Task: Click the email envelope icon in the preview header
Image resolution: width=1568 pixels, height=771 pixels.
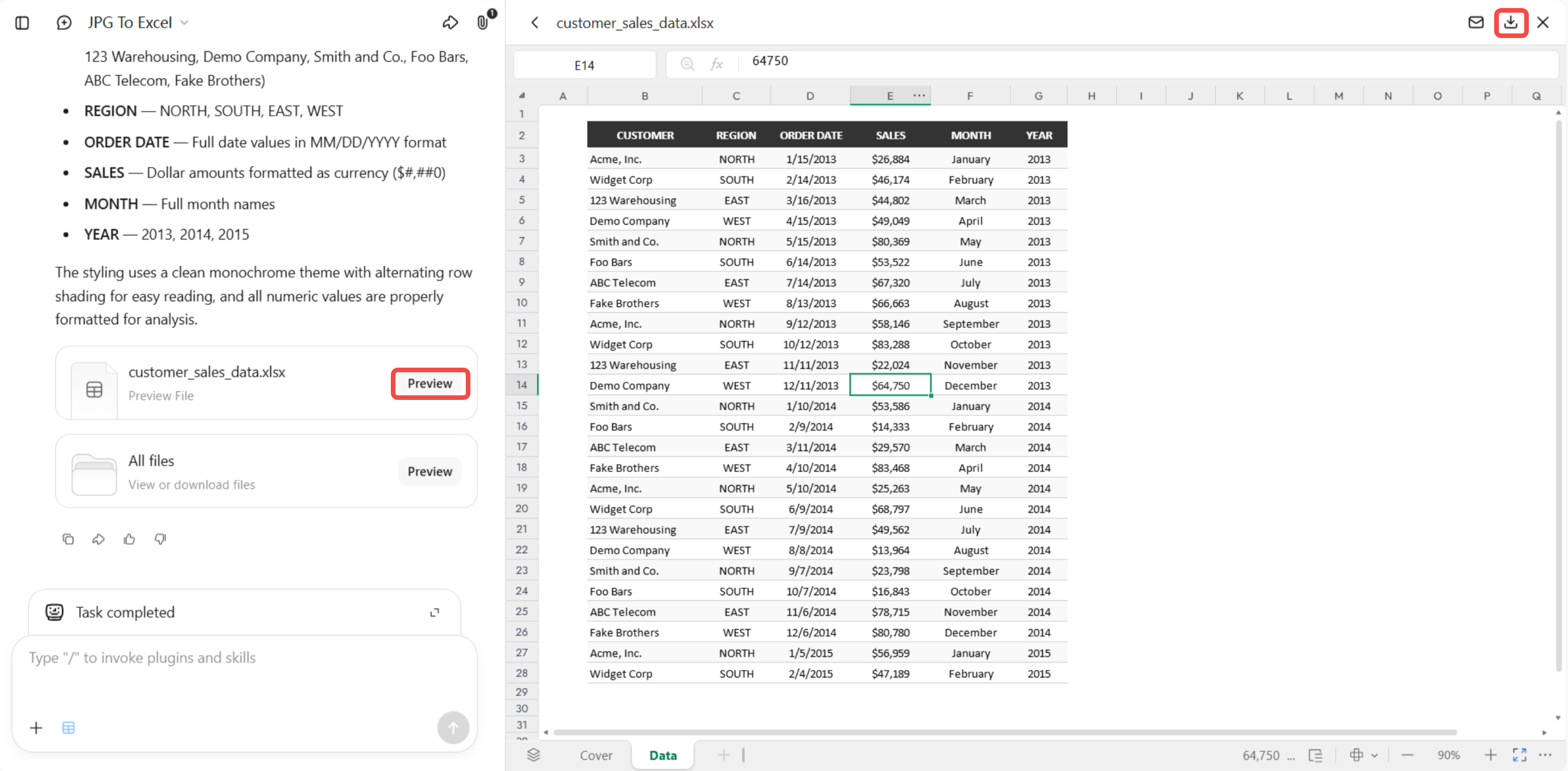Action: [x=1476, y=23]
